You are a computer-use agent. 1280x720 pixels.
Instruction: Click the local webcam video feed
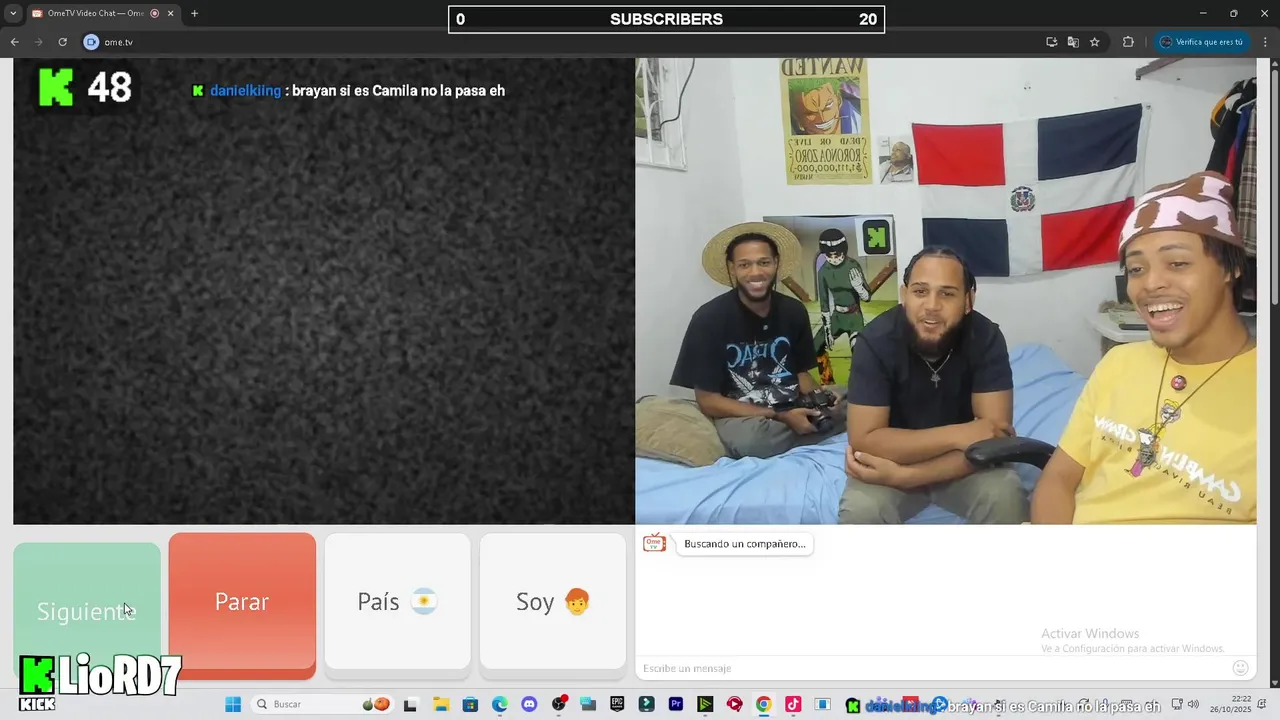(x=946, y=291)
